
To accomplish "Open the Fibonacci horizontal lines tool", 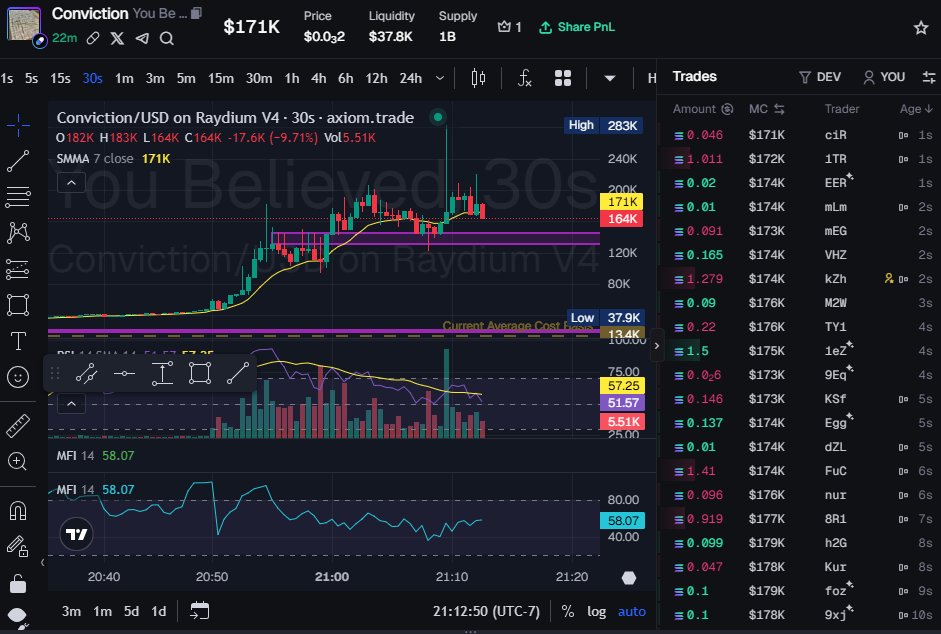I will (18, 196).
